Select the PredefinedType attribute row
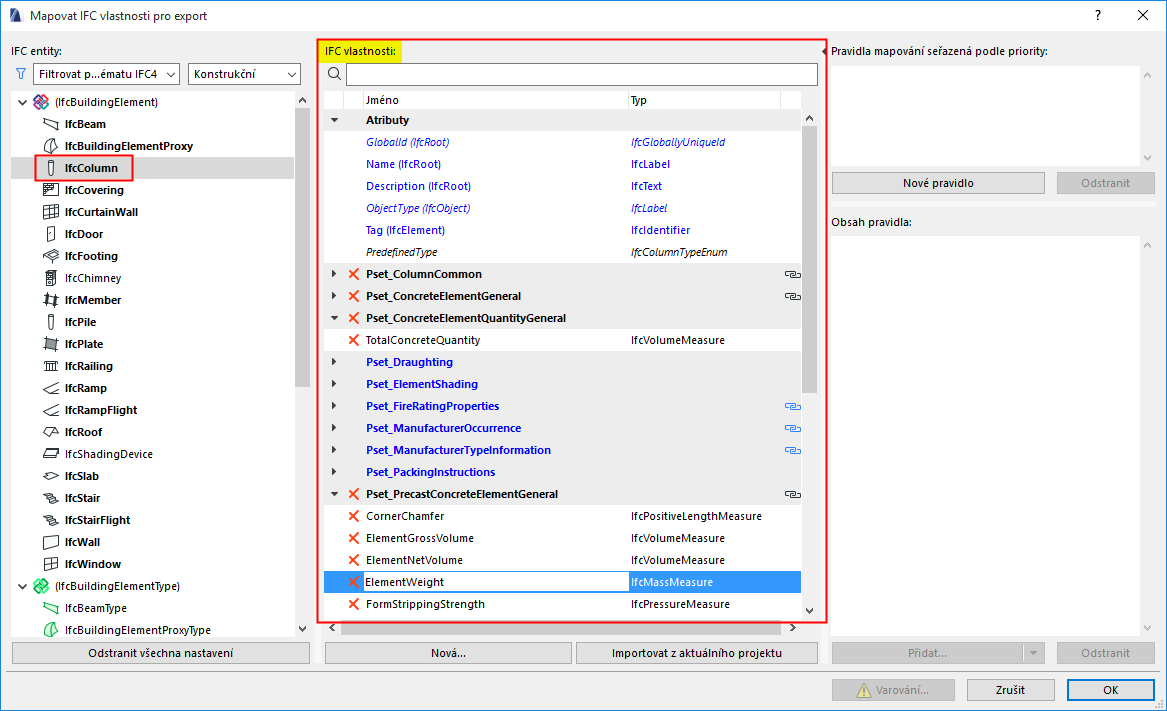This screenshot has width=1167, height=711. [562, 252]
